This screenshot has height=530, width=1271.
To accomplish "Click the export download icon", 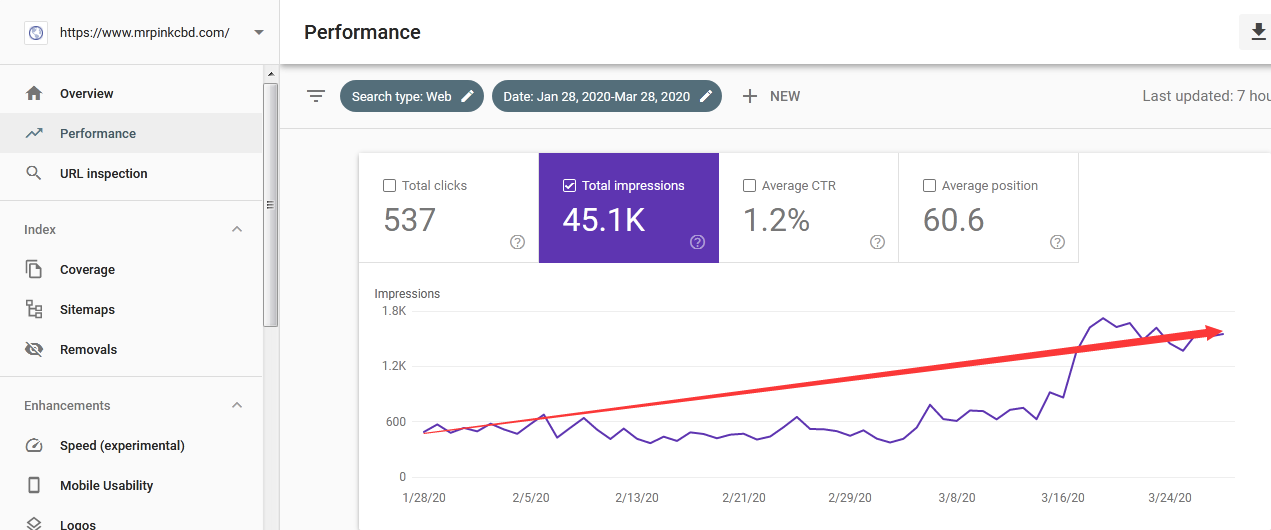I will (1257, 32).
